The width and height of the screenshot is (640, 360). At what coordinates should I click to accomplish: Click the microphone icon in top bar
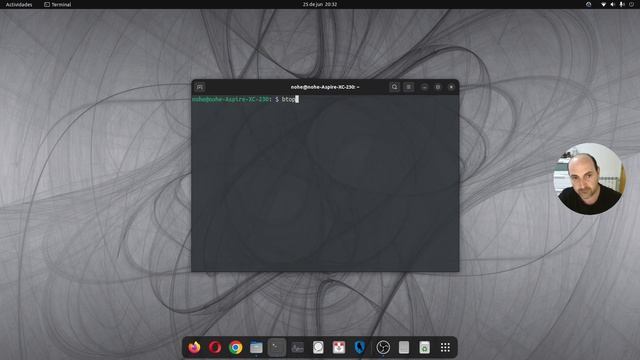click(x=622, y=4)
